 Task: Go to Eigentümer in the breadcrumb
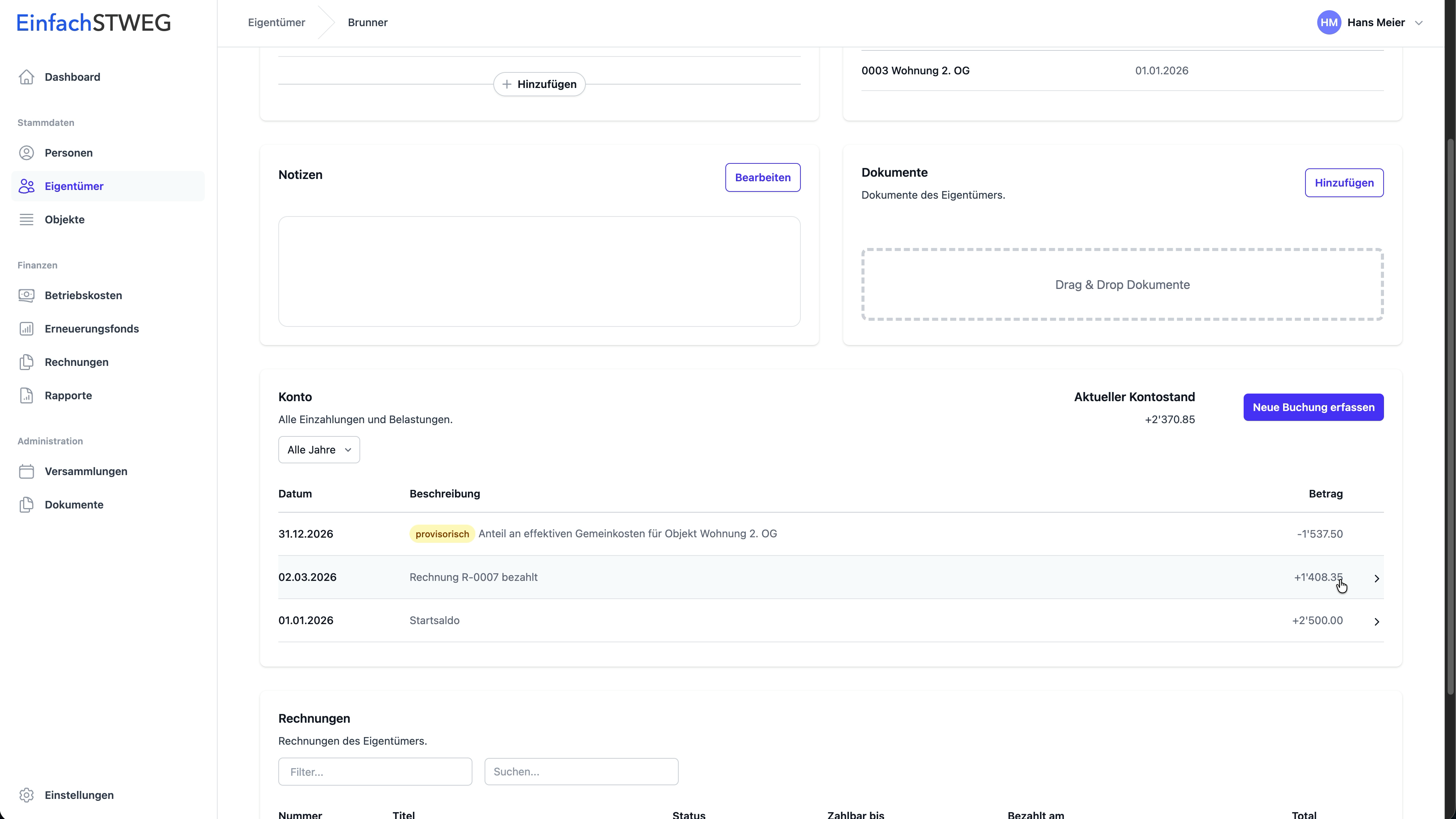(x=276, y=23)
